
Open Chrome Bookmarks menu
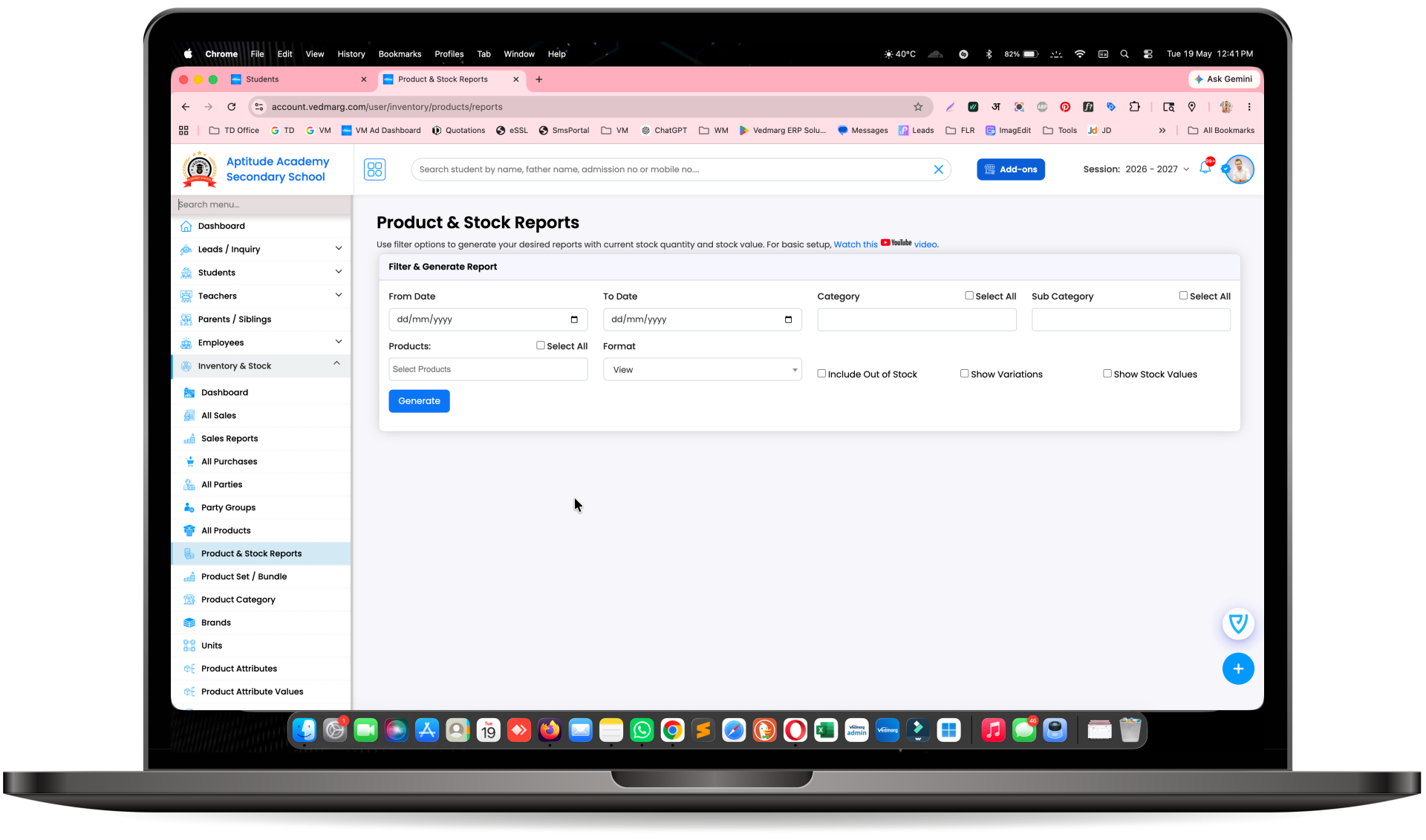[x=400, y=54]
